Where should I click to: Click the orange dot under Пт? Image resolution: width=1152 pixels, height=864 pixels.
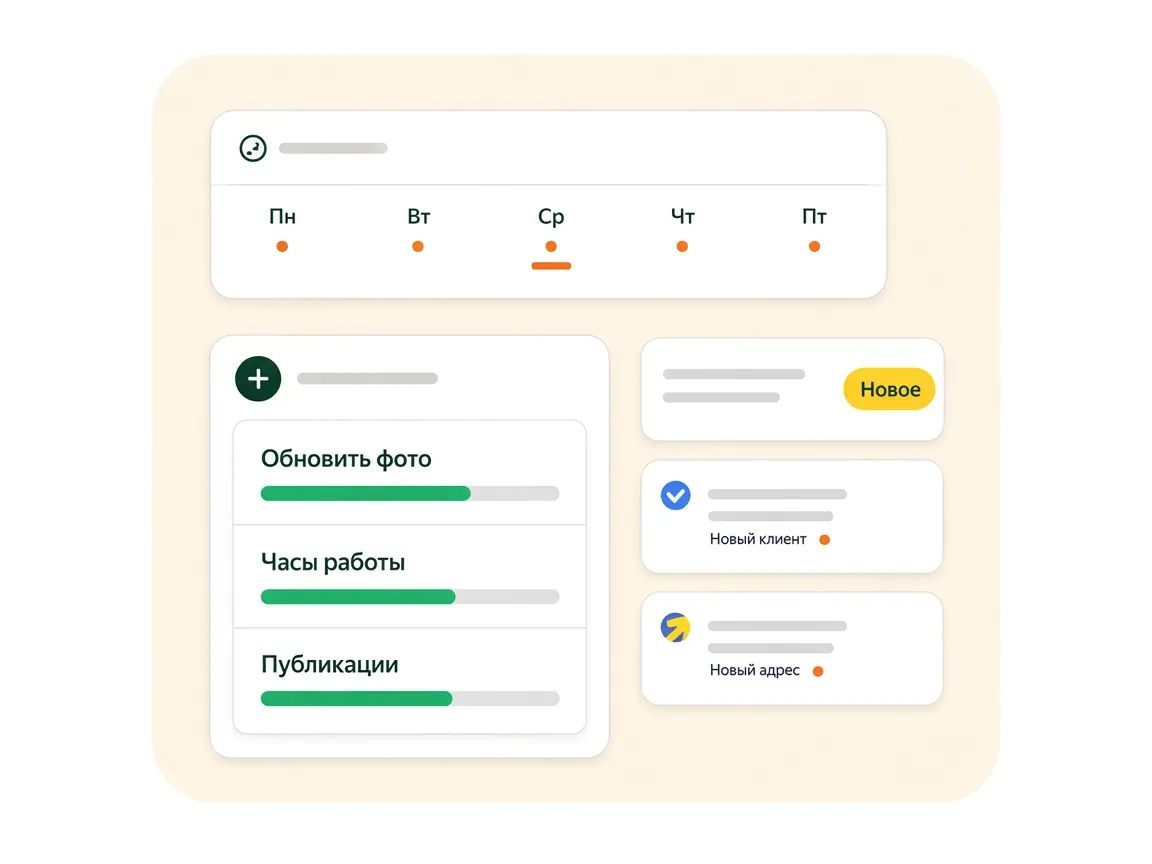[x=814, y=246]
